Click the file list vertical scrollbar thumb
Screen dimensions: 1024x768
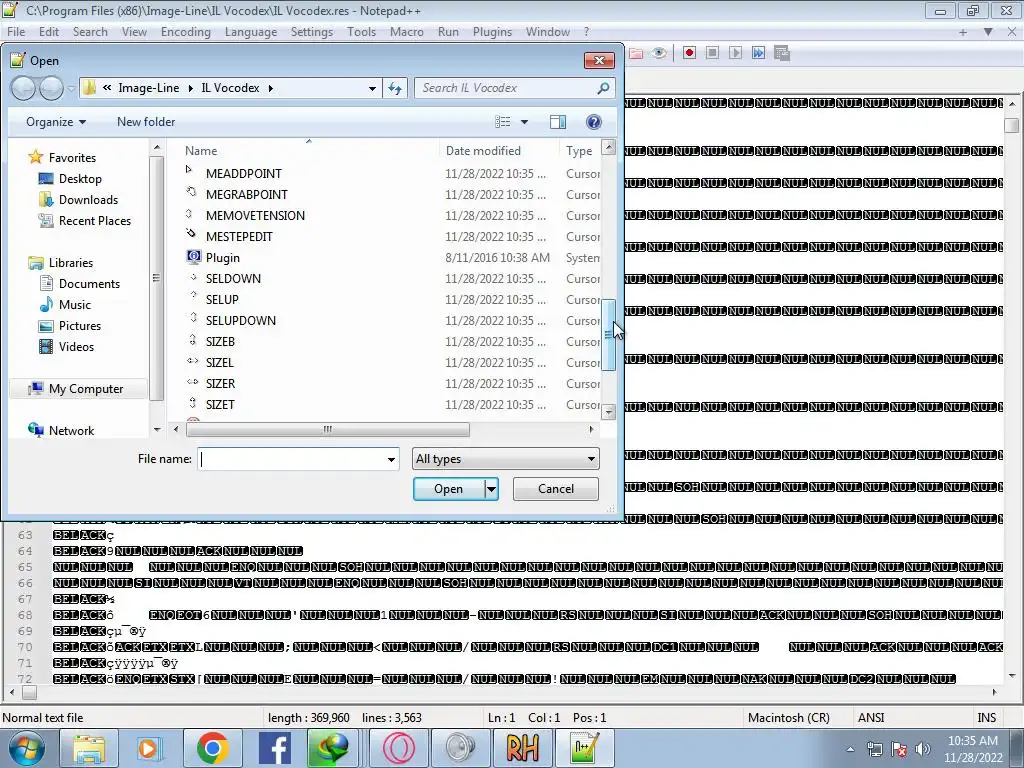608,335
